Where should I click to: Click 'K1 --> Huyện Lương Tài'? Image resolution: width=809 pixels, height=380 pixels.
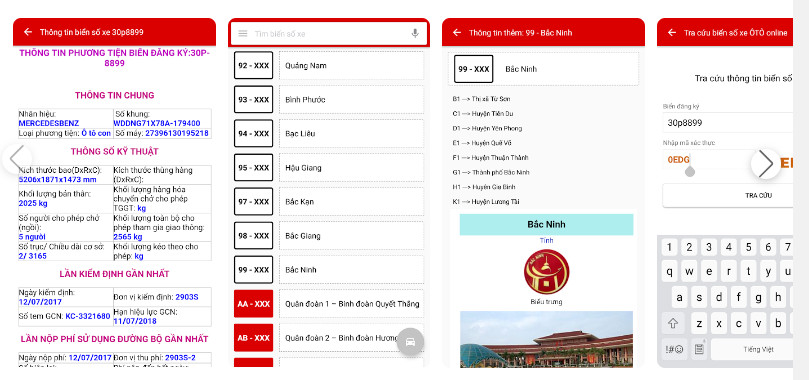(x=485, y=202)
